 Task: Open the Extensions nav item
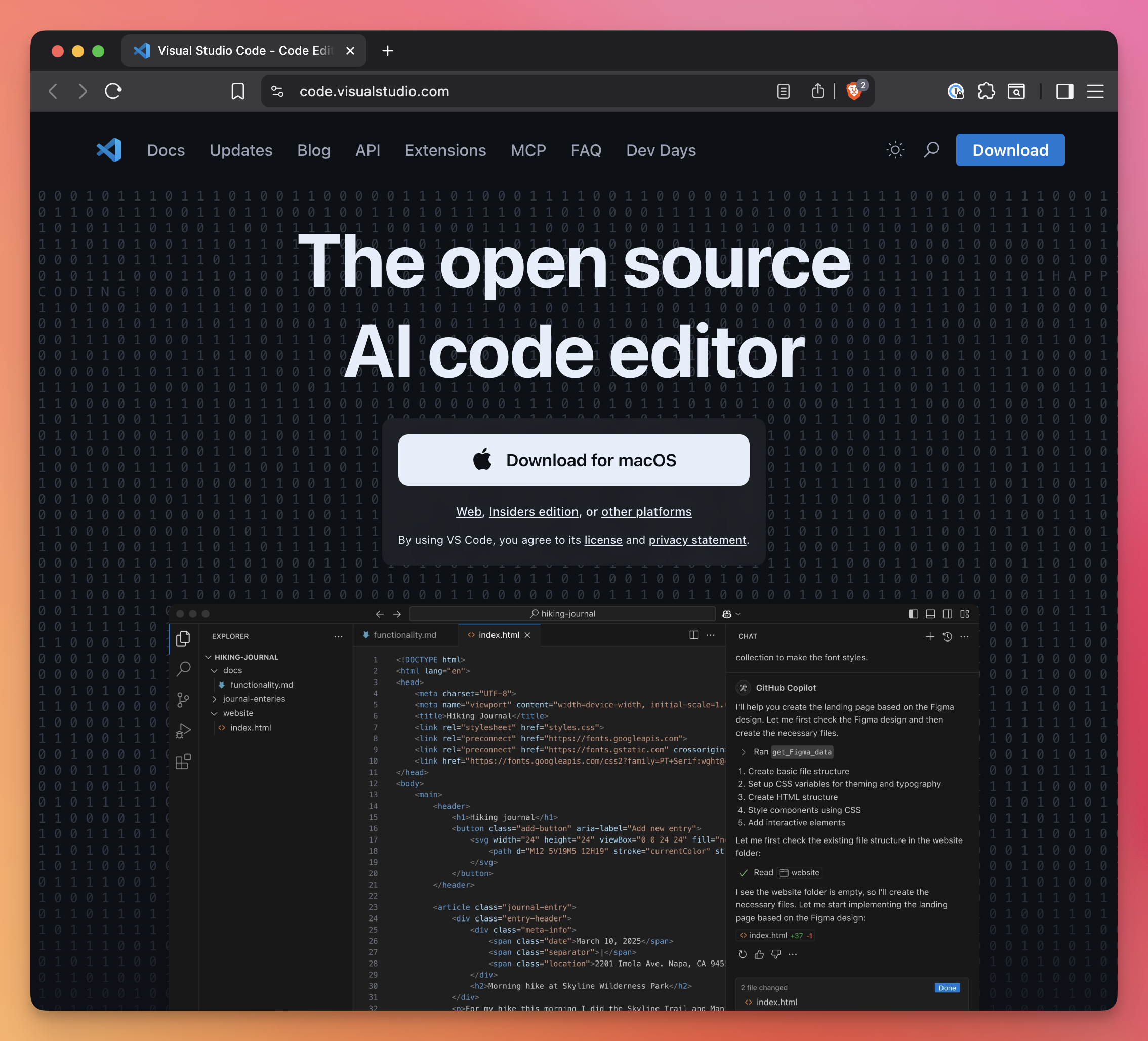(445, 150)
